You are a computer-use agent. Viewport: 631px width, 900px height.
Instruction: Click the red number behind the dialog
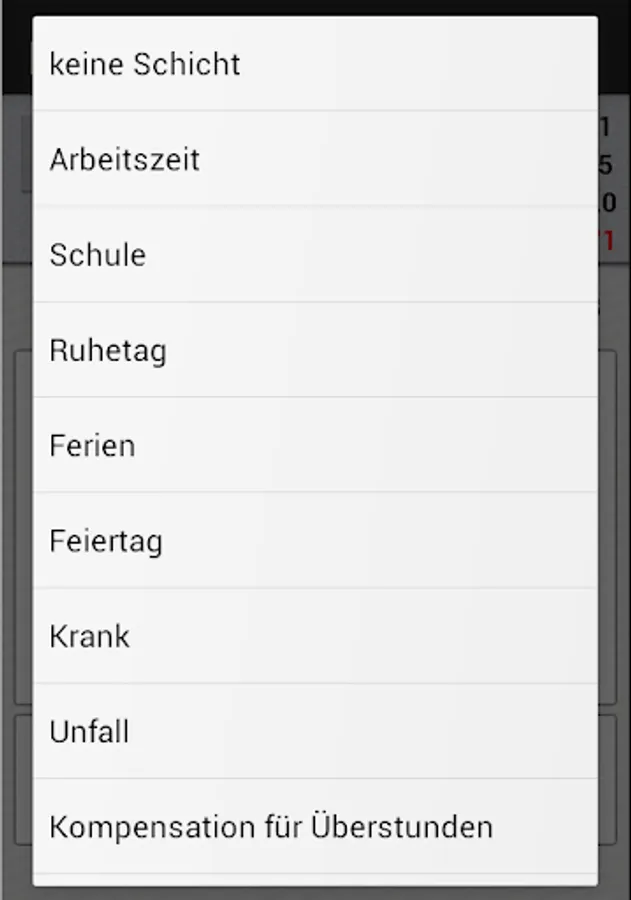click(606, 240)
